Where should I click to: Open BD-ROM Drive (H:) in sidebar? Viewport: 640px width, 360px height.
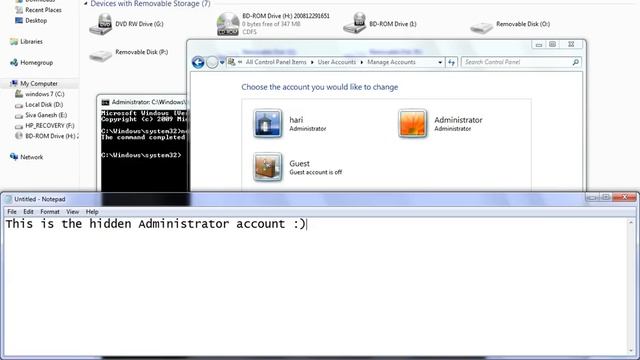(x=52, y=136)
